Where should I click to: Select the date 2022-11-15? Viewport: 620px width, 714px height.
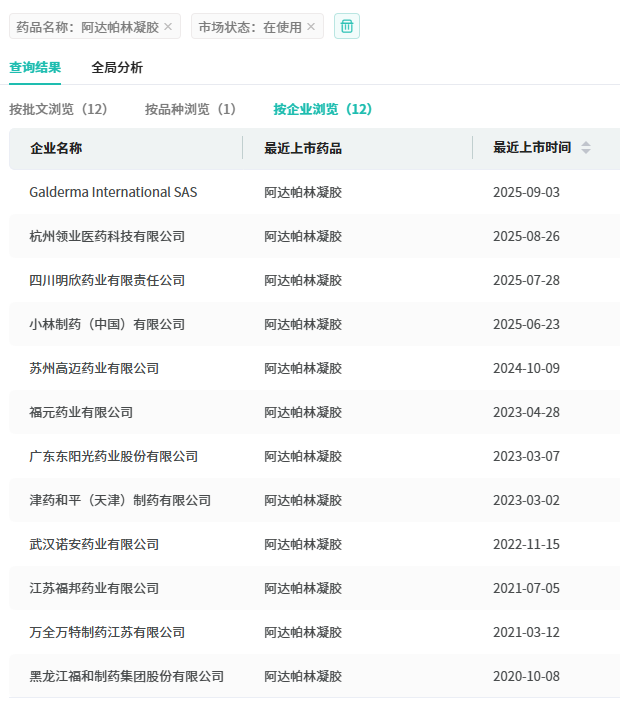tap(527, 544)
